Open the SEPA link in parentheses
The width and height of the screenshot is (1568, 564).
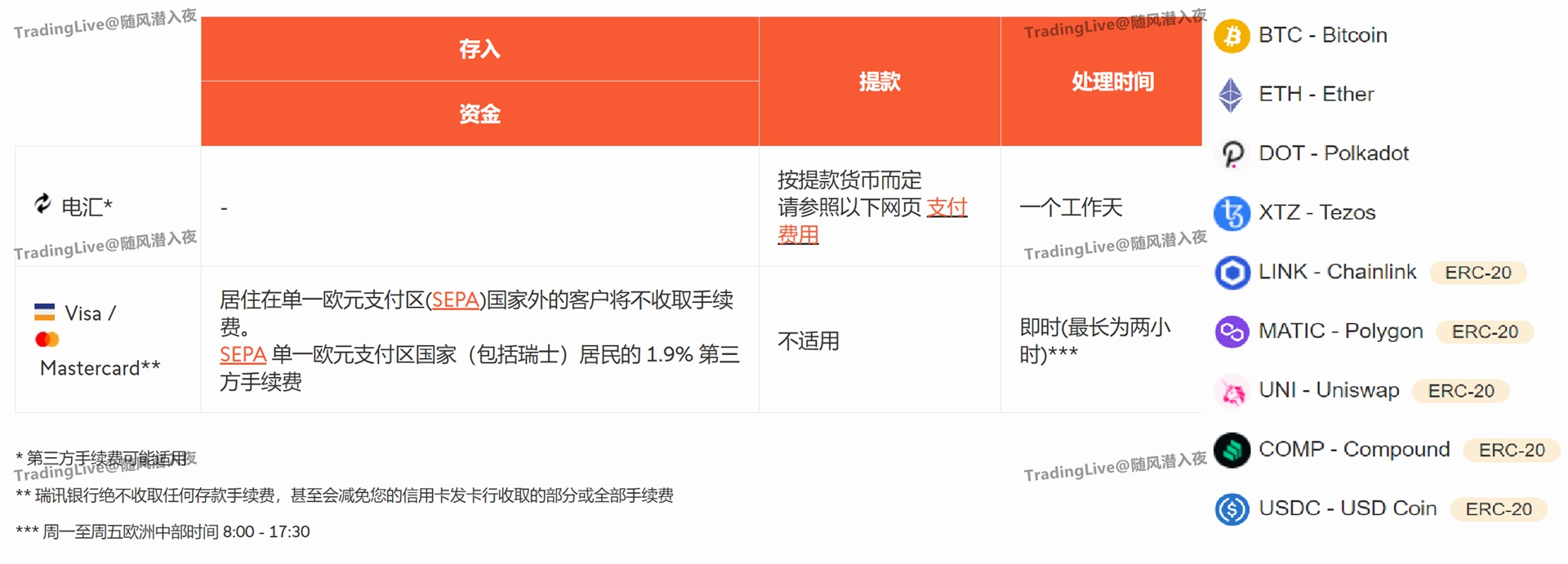[x=455, y=300]
